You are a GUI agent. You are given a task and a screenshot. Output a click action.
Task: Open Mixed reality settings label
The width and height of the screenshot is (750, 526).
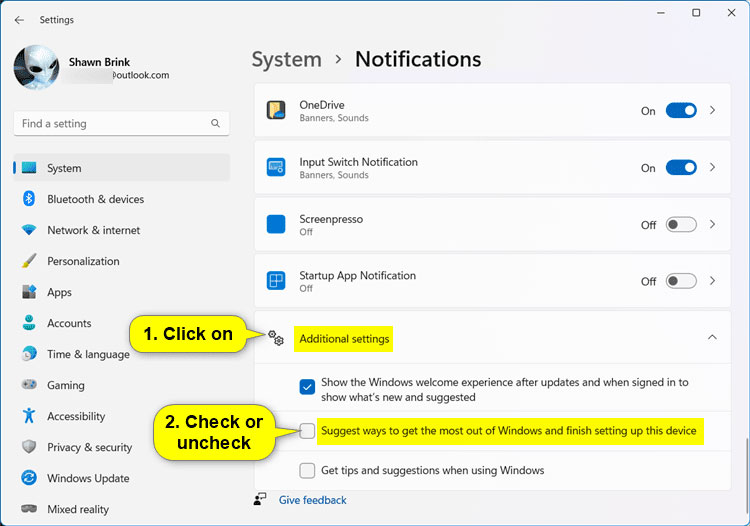coord(78,509)
